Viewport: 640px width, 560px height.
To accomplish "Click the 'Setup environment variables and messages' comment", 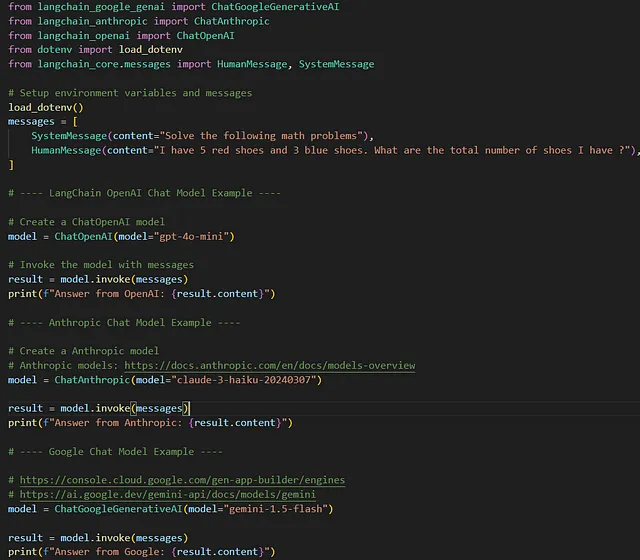I will point(130,93).
